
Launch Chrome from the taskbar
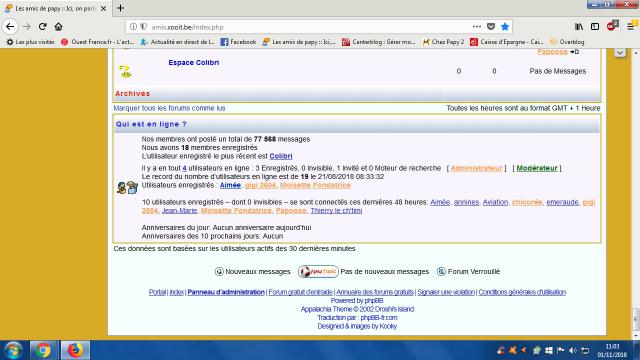pyautogui.click(x=43, y=350)
